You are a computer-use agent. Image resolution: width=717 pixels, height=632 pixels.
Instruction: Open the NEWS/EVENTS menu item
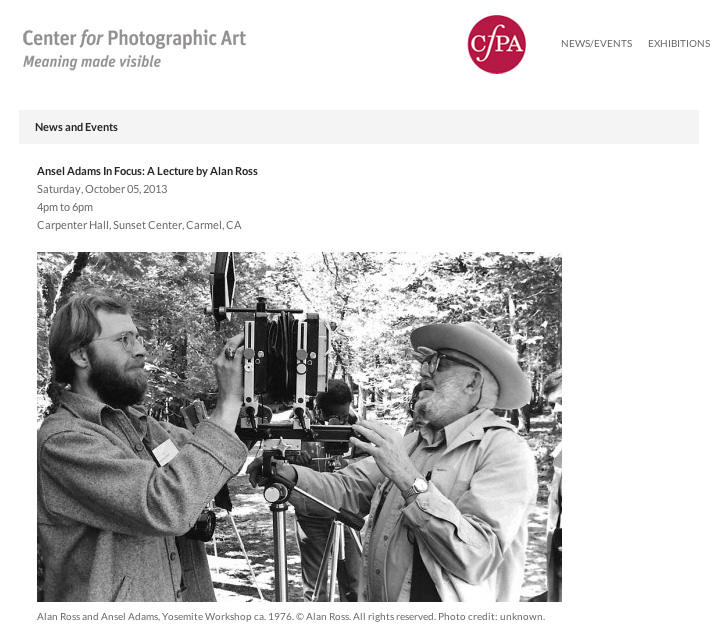pyautogui.click(x=596, y=43)
